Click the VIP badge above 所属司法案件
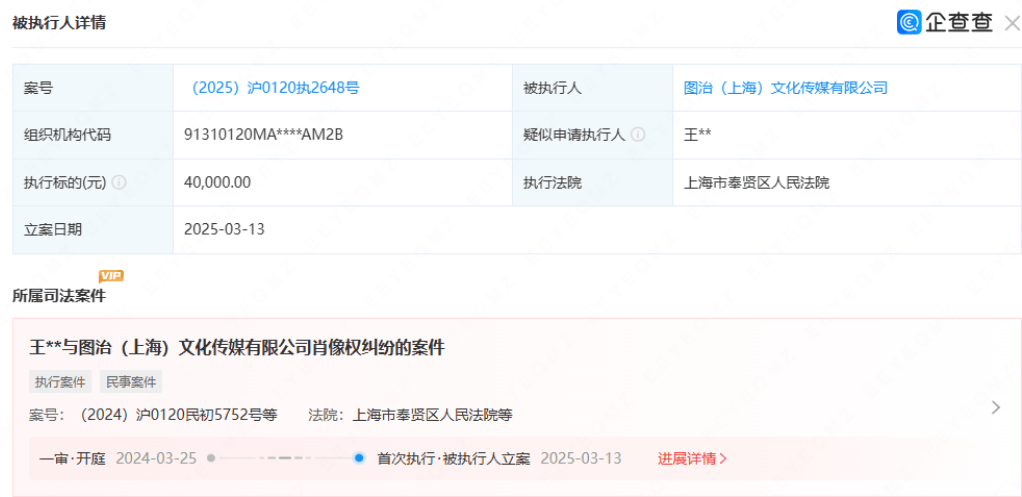Viewport: 1022px width, 497px height. tap(111, 276)
